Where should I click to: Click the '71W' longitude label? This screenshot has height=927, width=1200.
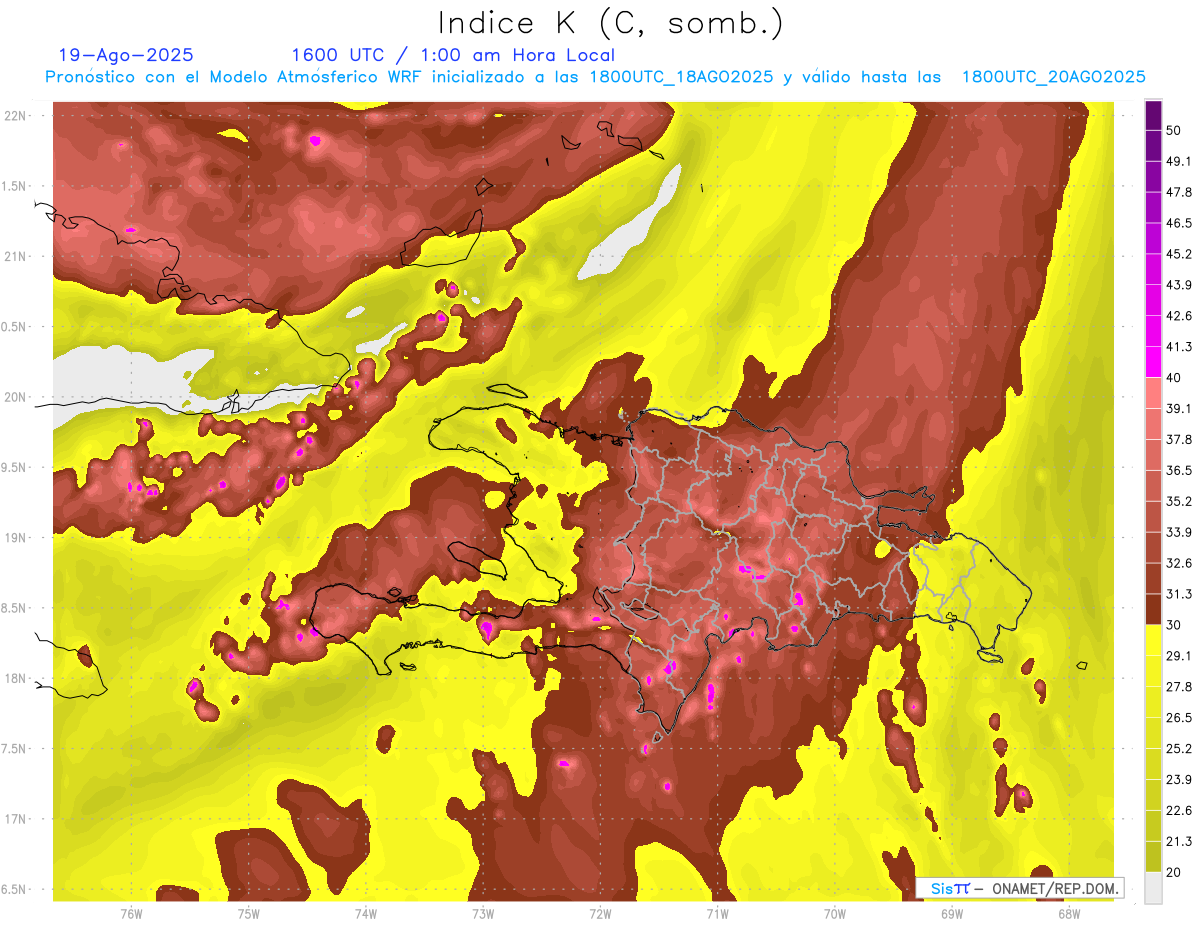[717, 914]
